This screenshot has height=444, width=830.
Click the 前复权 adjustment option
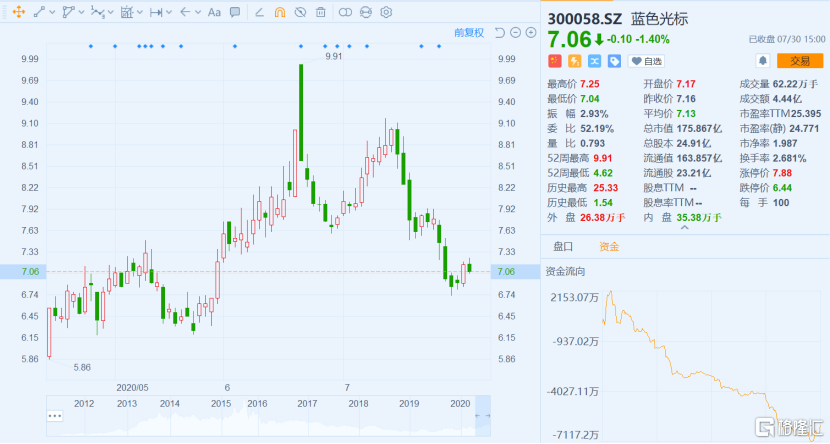point(469,33)
